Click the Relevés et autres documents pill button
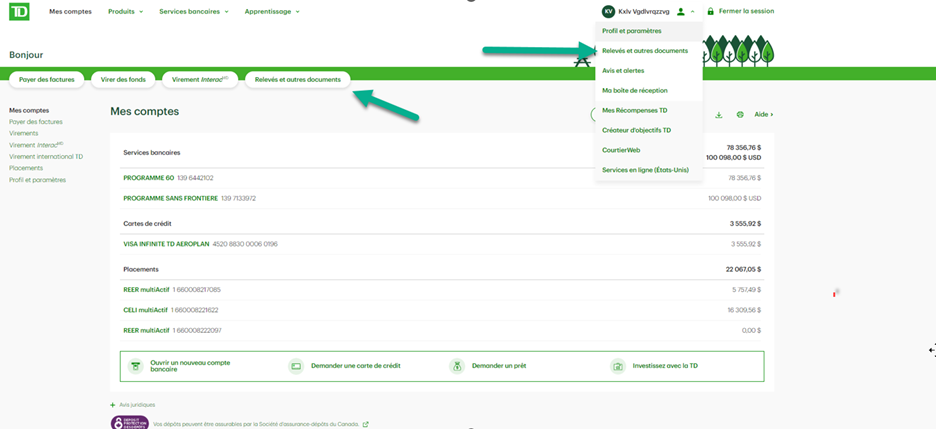 point(297,79)
